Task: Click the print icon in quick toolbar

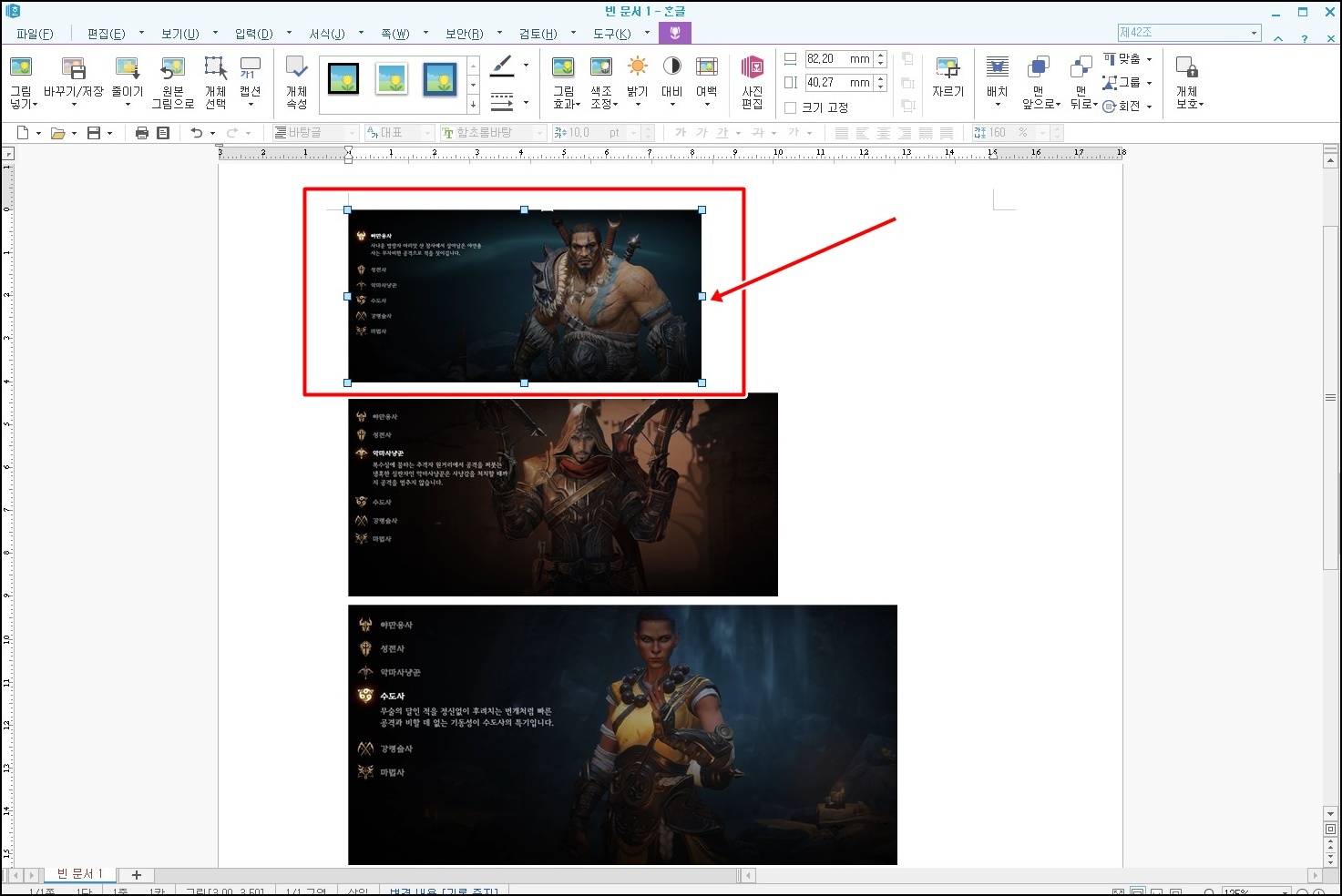Action: (x=141, y=133)
